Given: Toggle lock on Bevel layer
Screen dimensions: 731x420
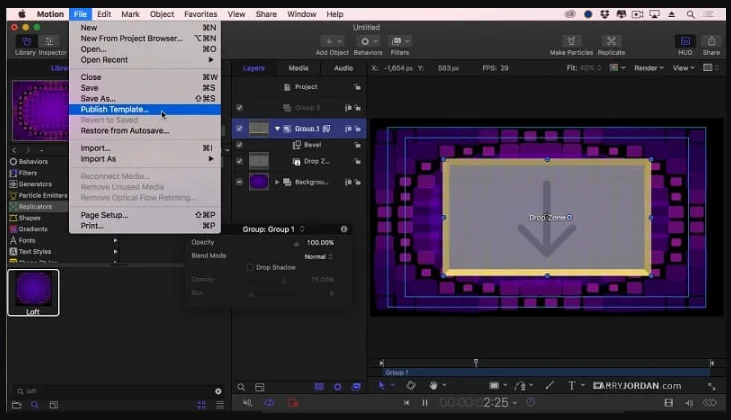Looking at the screenshot, I should [x=358, y=145].
